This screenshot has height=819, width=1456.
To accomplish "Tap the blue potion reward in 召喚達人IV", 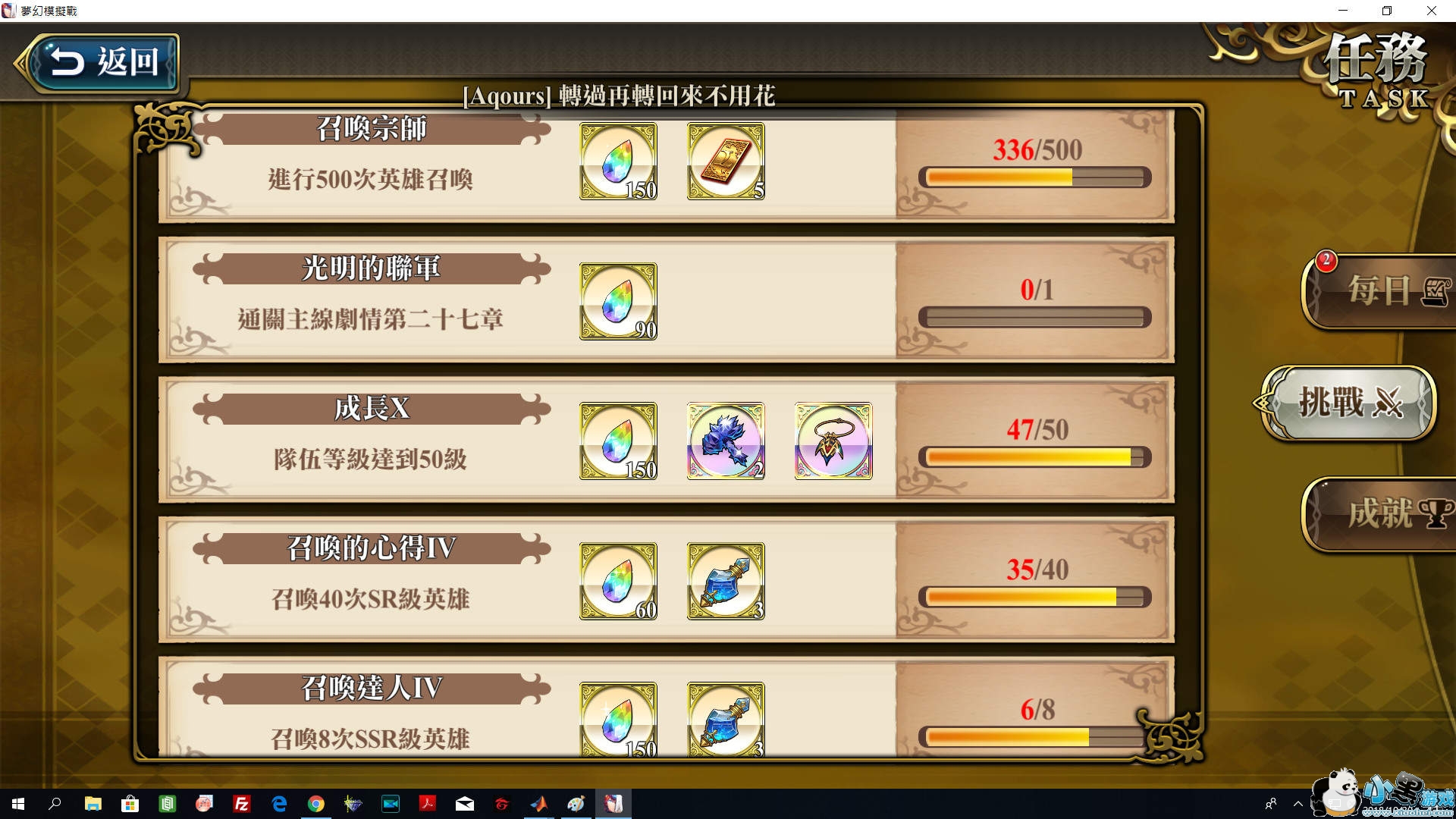I will pyautogui.click(x=726, y=719).
